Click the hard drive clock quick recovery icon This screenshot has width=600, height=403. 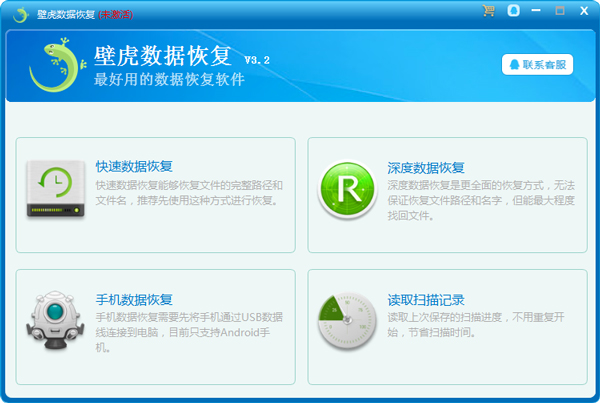point(55,189)
